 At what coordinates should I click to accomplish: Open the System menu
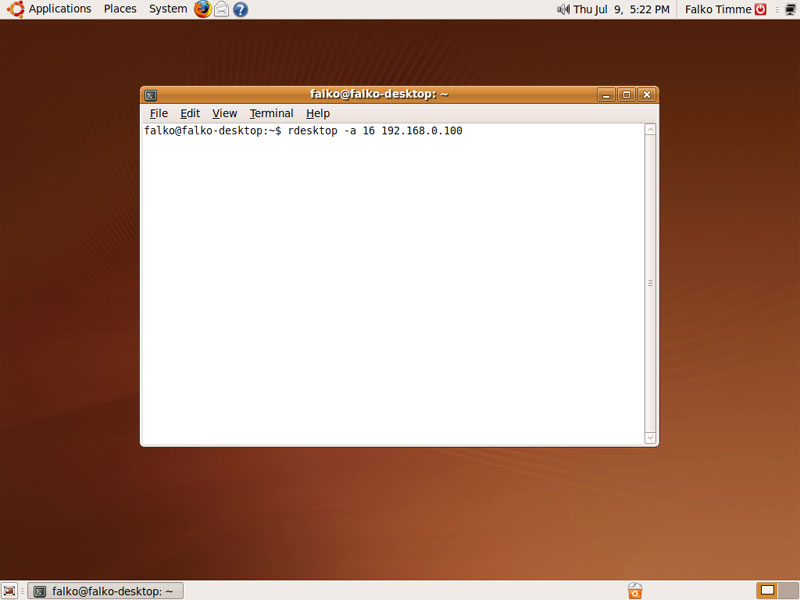(168, 9)
